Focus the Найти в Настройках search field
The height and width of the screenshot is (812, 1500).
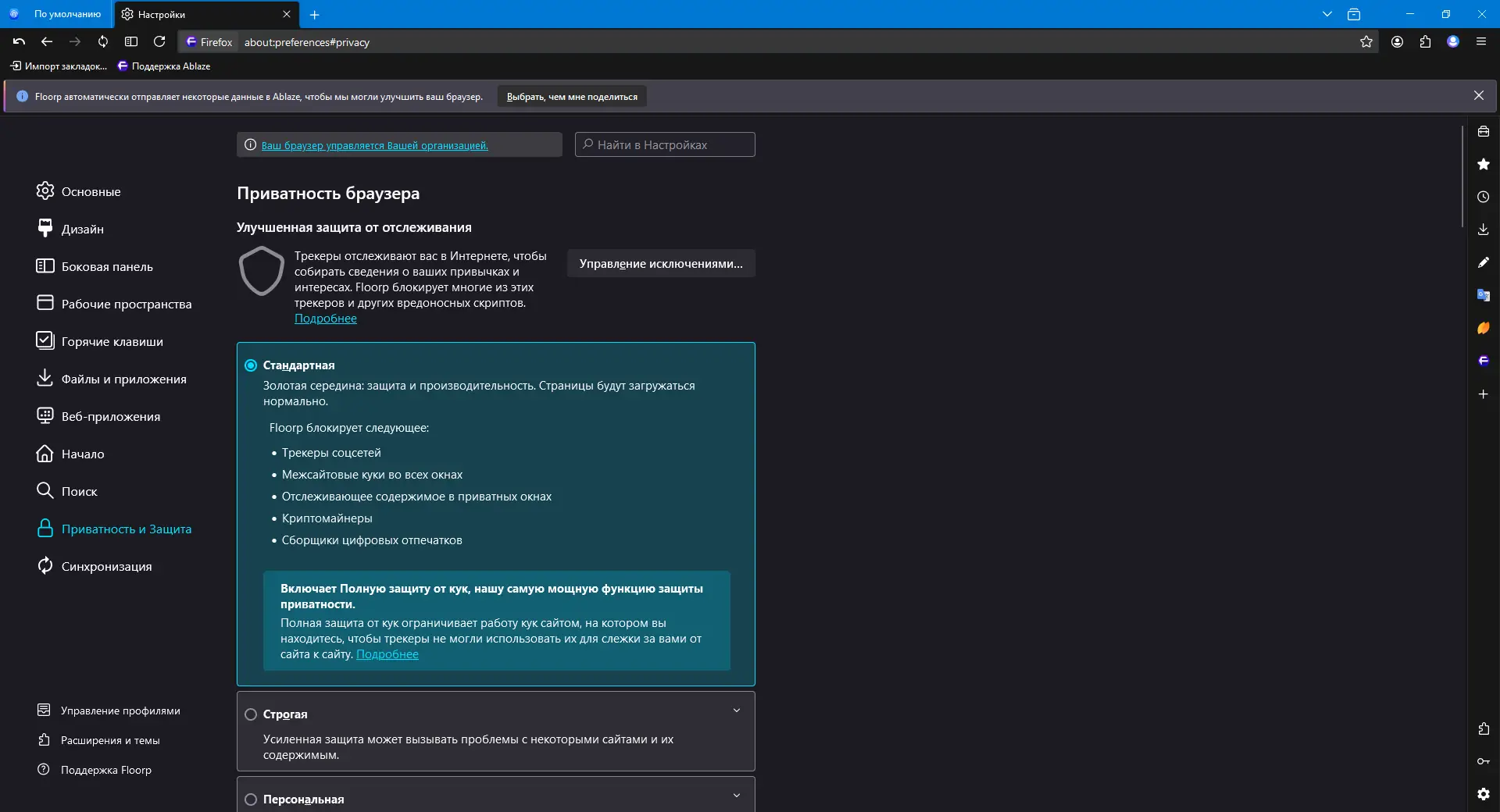pos(665,144)
